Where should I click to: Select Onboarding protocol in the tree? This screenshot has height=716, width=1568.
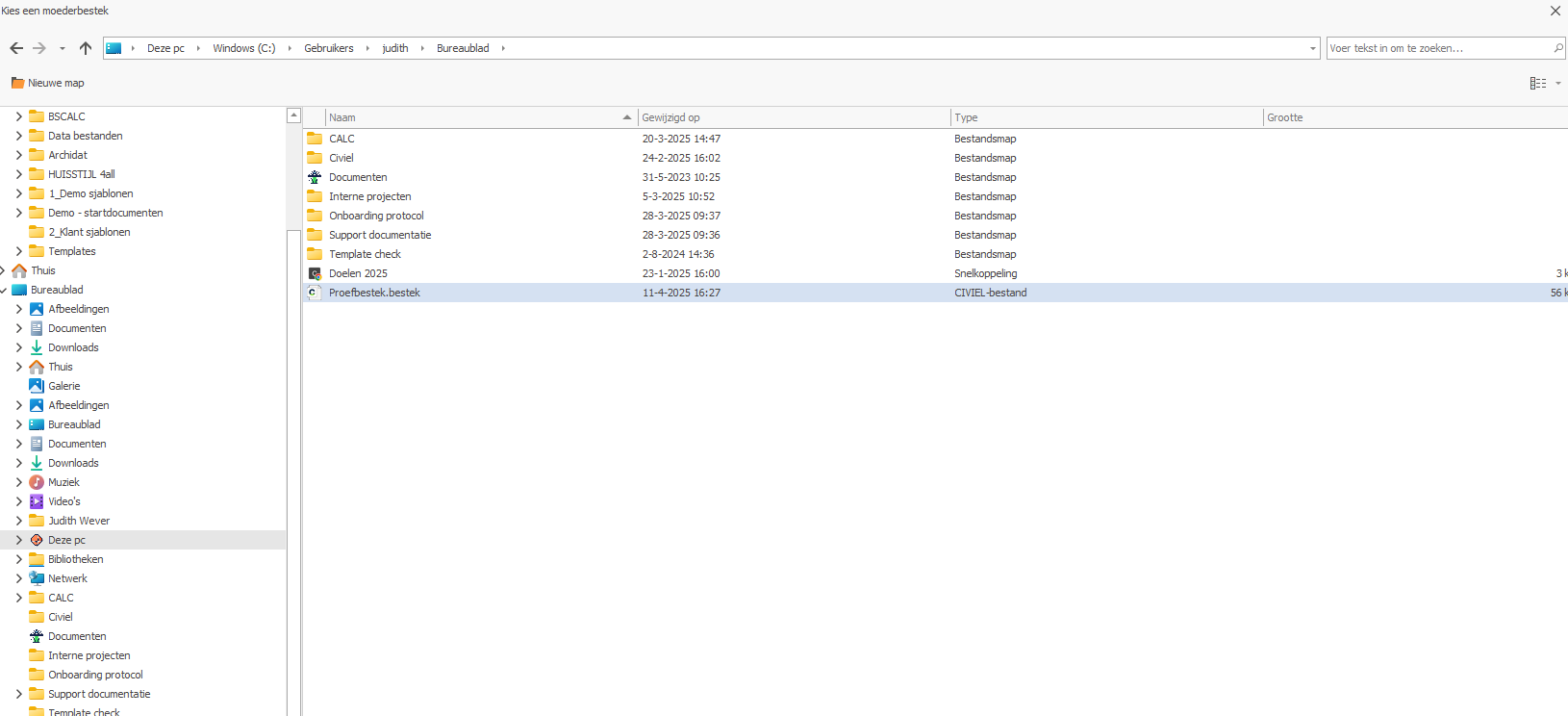(x=95, y=675)
